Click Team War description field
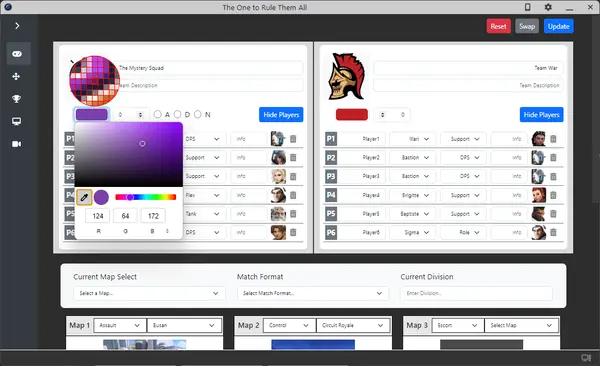This screenshot has width=600, height=366. pos(468,85)
